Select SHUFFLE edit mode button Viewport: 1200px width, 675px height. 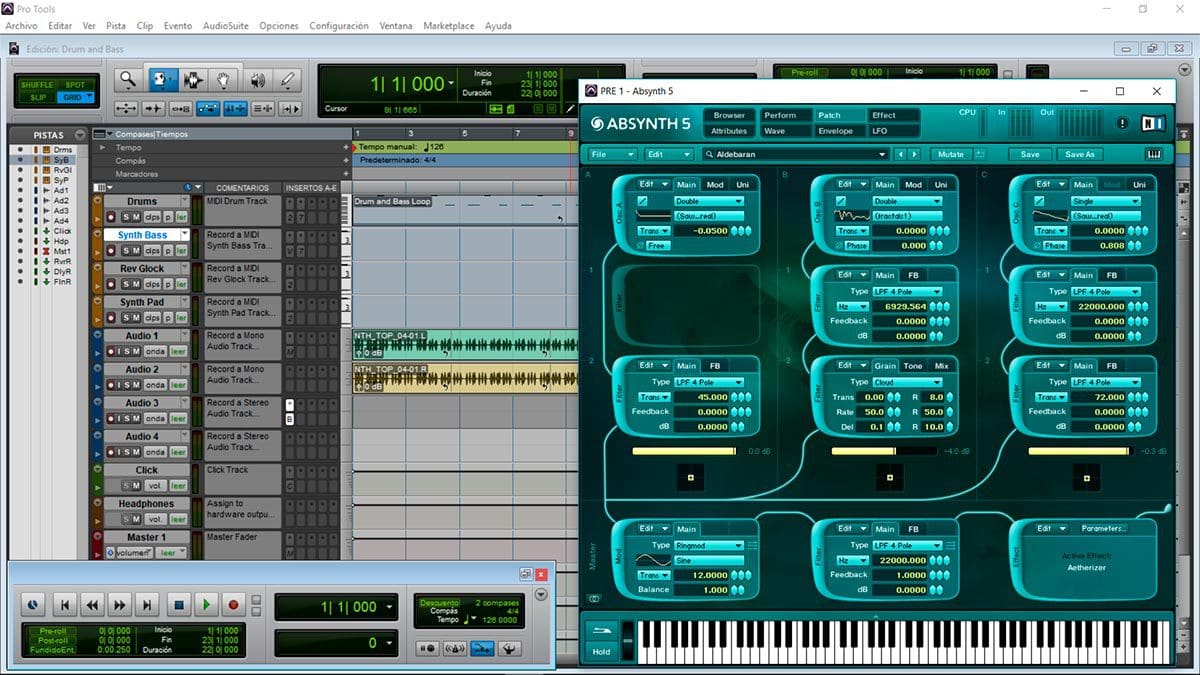pyautogui.click(x=38, y=85)
